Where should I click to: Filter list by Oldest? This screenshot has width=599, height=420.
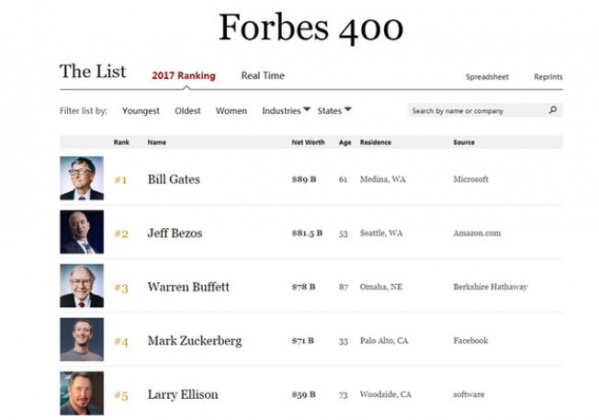[188, 111]
